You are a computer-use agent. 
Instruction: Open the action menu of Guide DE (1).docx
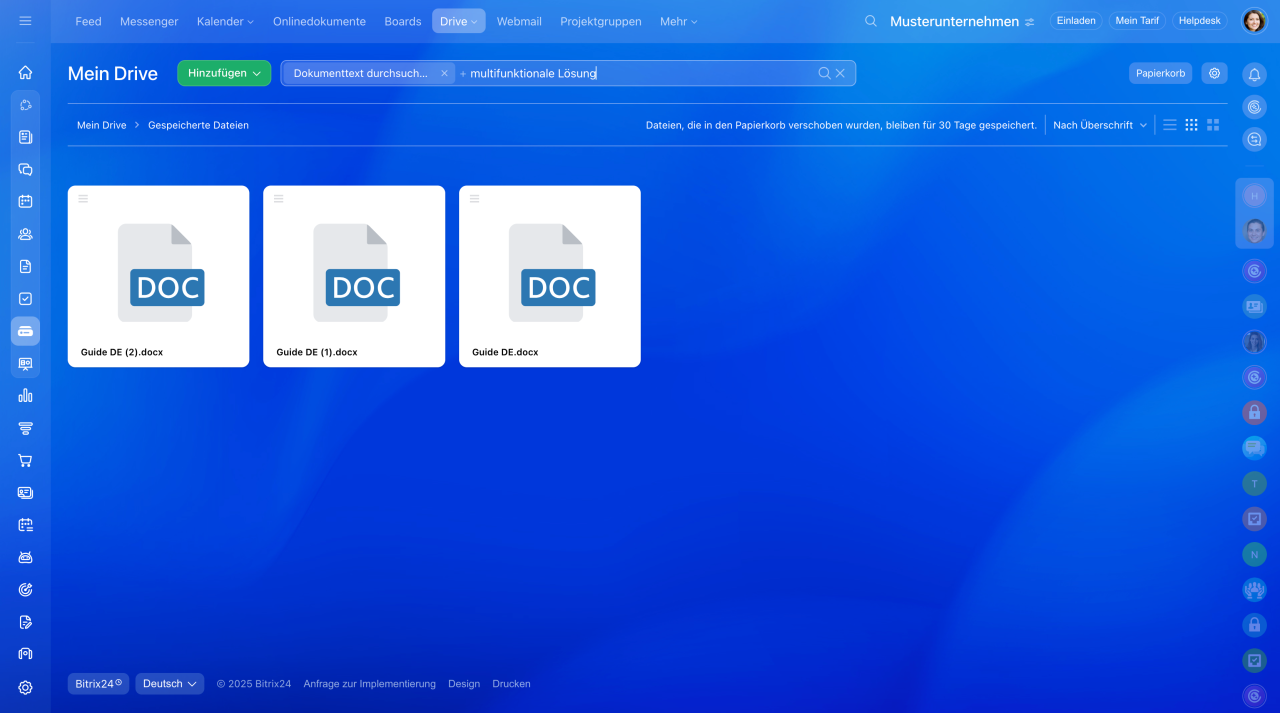(279, 199)
